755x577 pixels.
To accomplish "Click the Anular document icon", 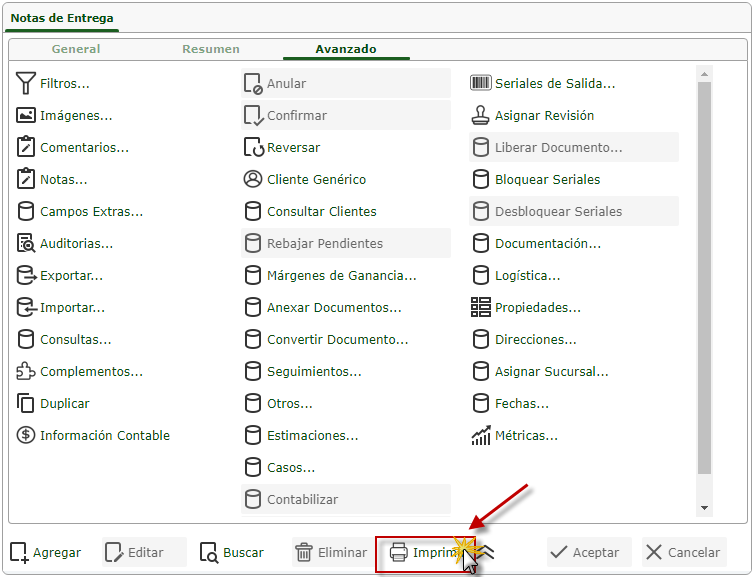I will (253, 83).
